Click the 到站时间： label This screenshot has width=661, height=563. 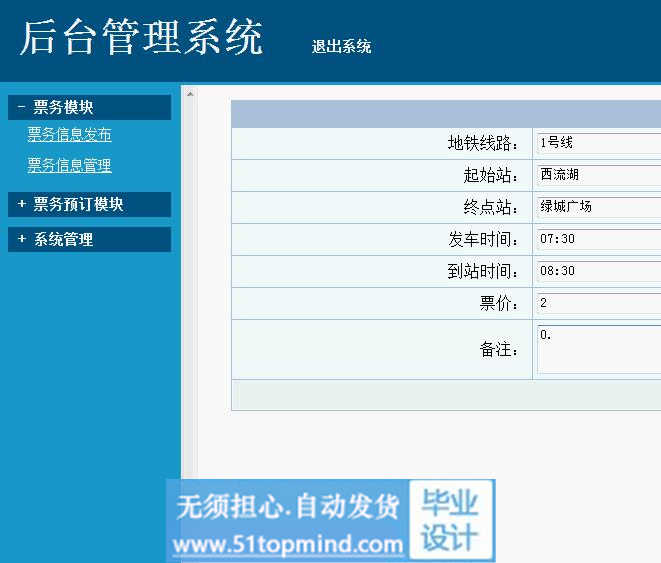(483, 271)
